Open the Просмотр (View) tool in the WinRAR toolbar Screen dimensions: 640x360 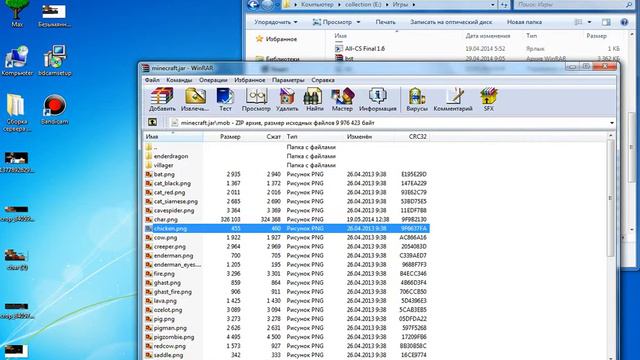256,100
